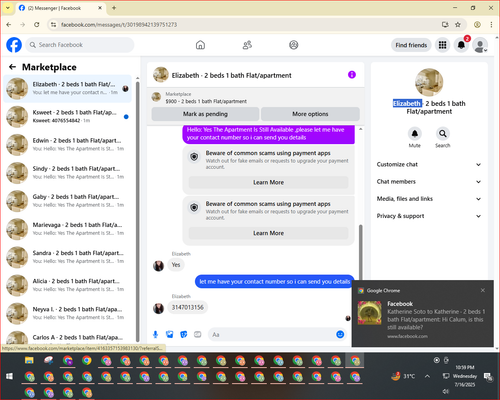
Task: Show hidden tray icons chevron
Action: pos(427,376)
